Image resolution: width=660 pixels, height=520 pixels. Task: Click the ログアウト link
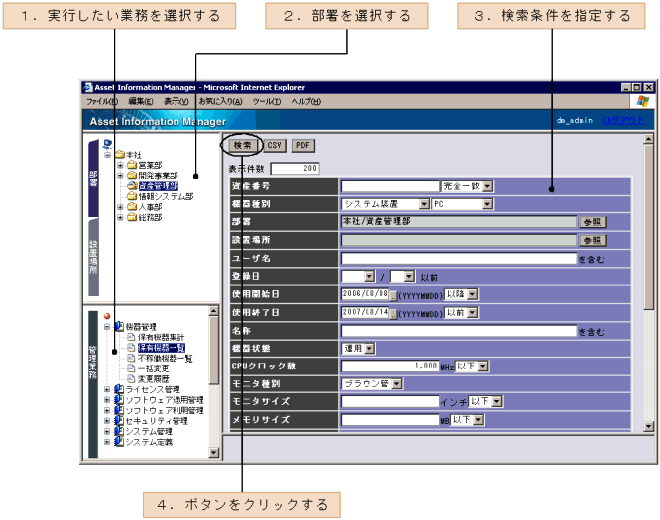[623, 120]
